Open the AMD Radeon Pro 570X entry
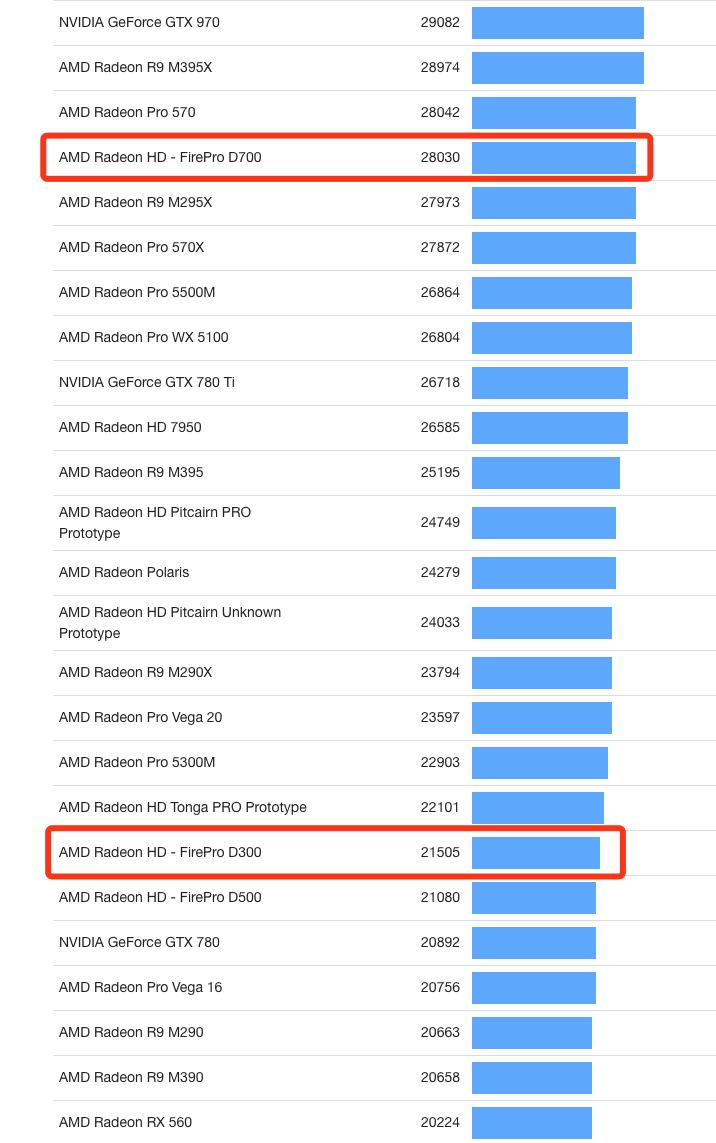 131,247
